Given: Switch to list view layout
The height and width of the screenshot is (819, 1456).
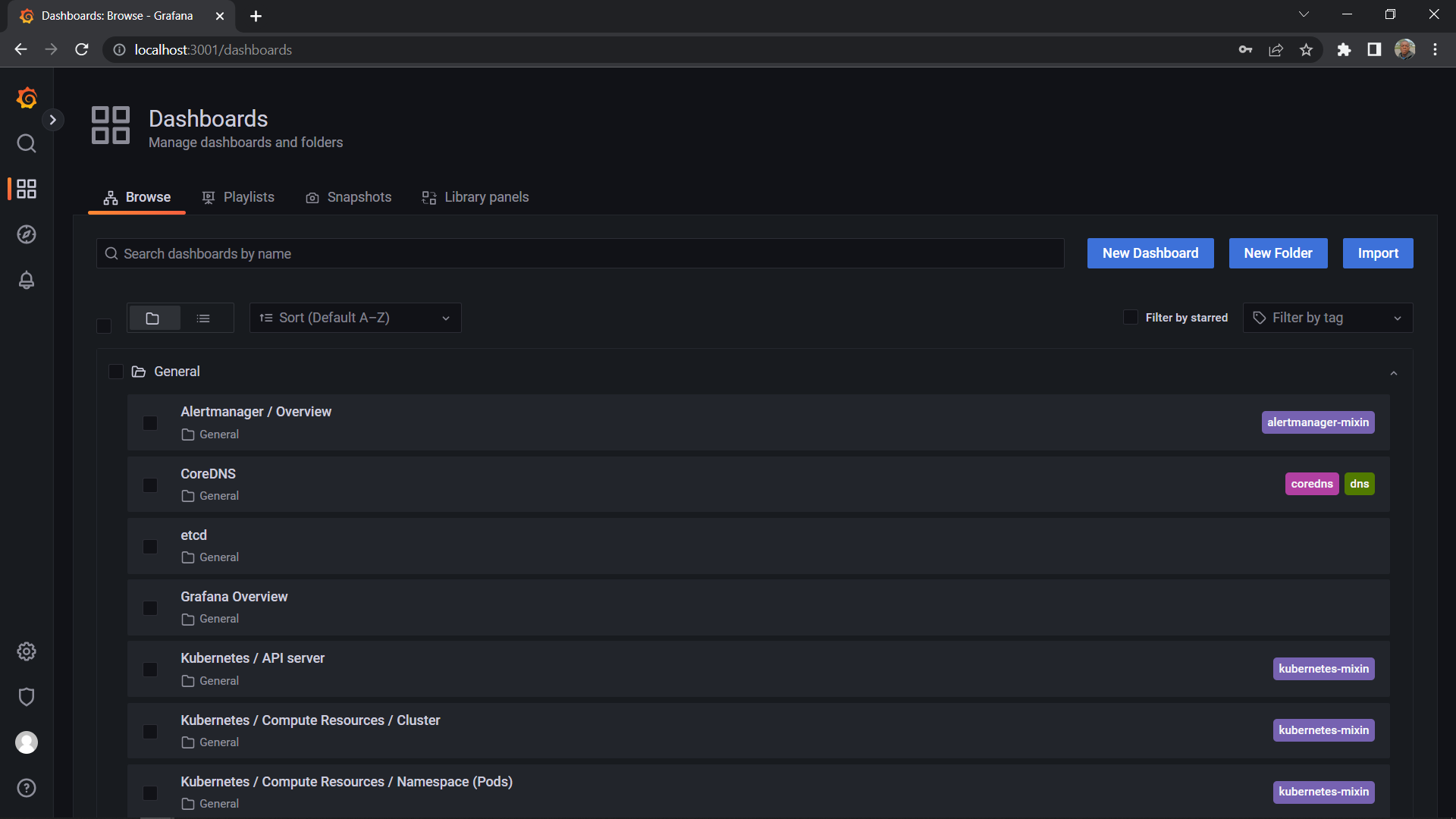Looking at the screenshot, I should pos(203,318).
